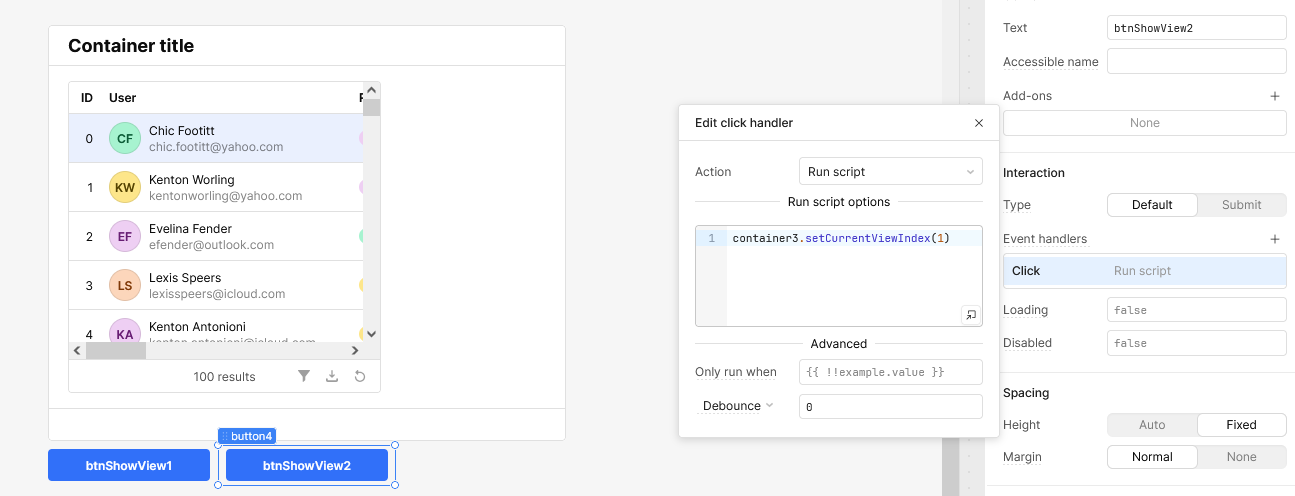Click the btnShowView1 button
1295x496 pixels.
point(129,465)
